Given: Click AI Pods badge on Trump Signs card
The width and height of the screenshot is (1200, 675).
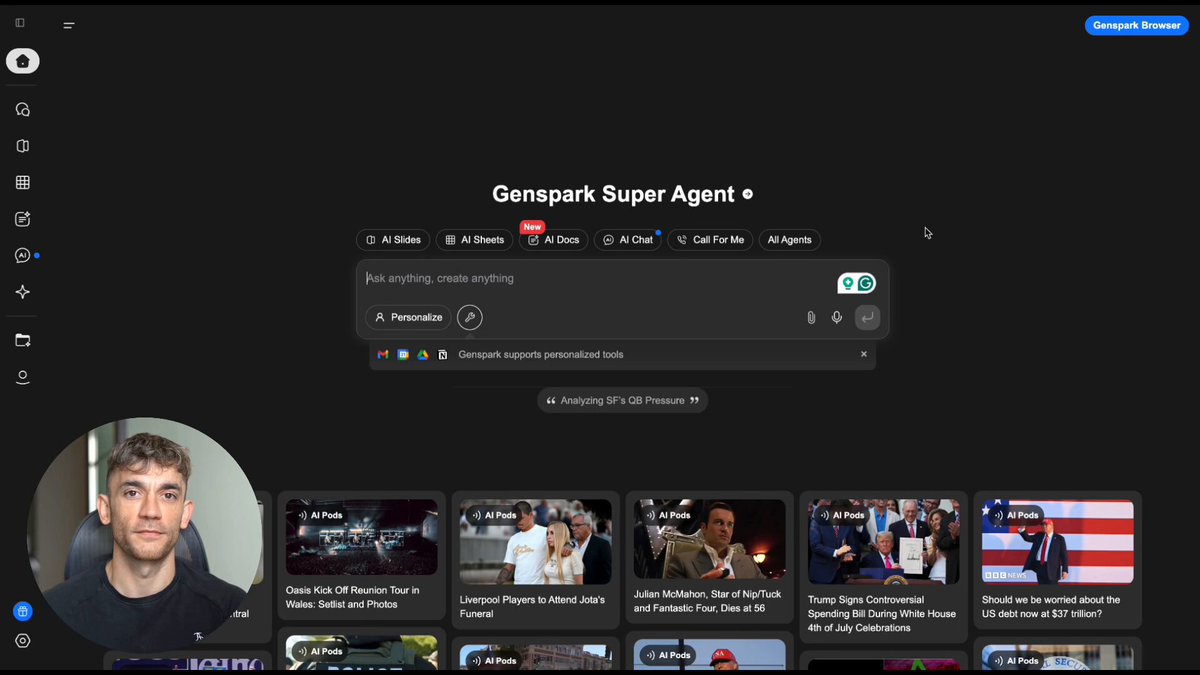Looking at the screenshot, I should (841, 515).
